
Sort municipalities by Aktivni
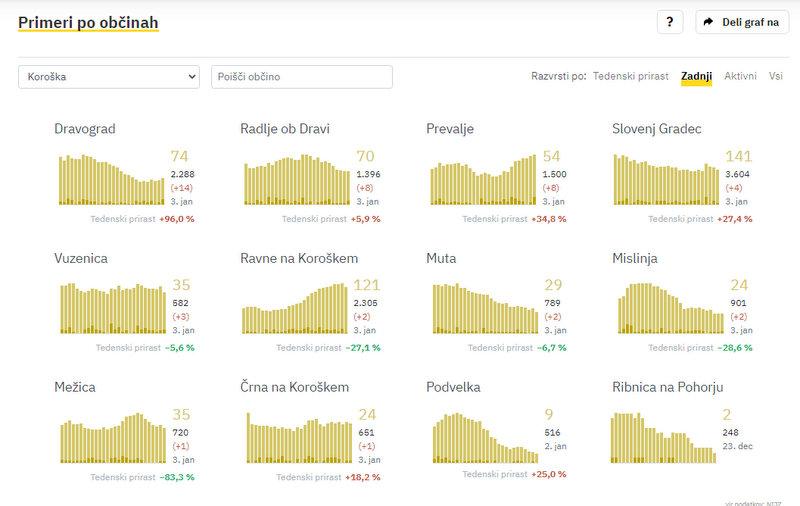740,76
